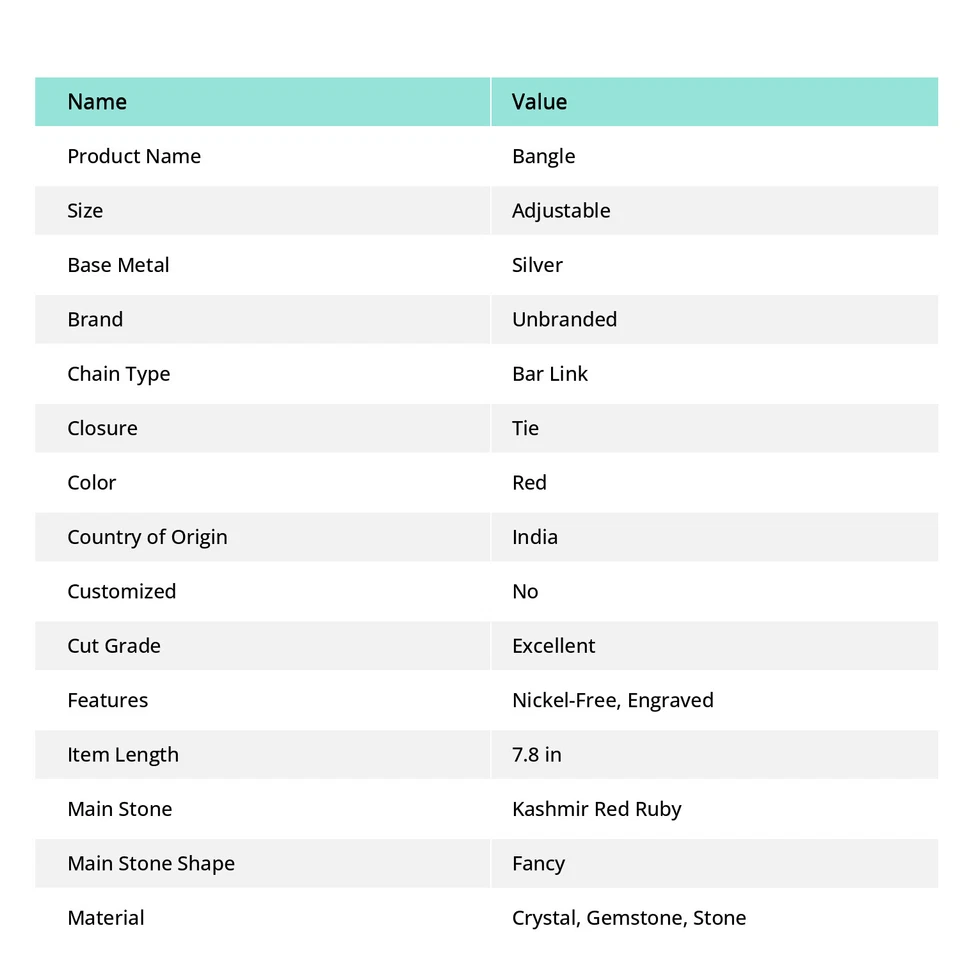This screenshot has width=960, height=960.
Task: Click the Nickel-Free, Engraved features value
Action: tap(613, 700)
